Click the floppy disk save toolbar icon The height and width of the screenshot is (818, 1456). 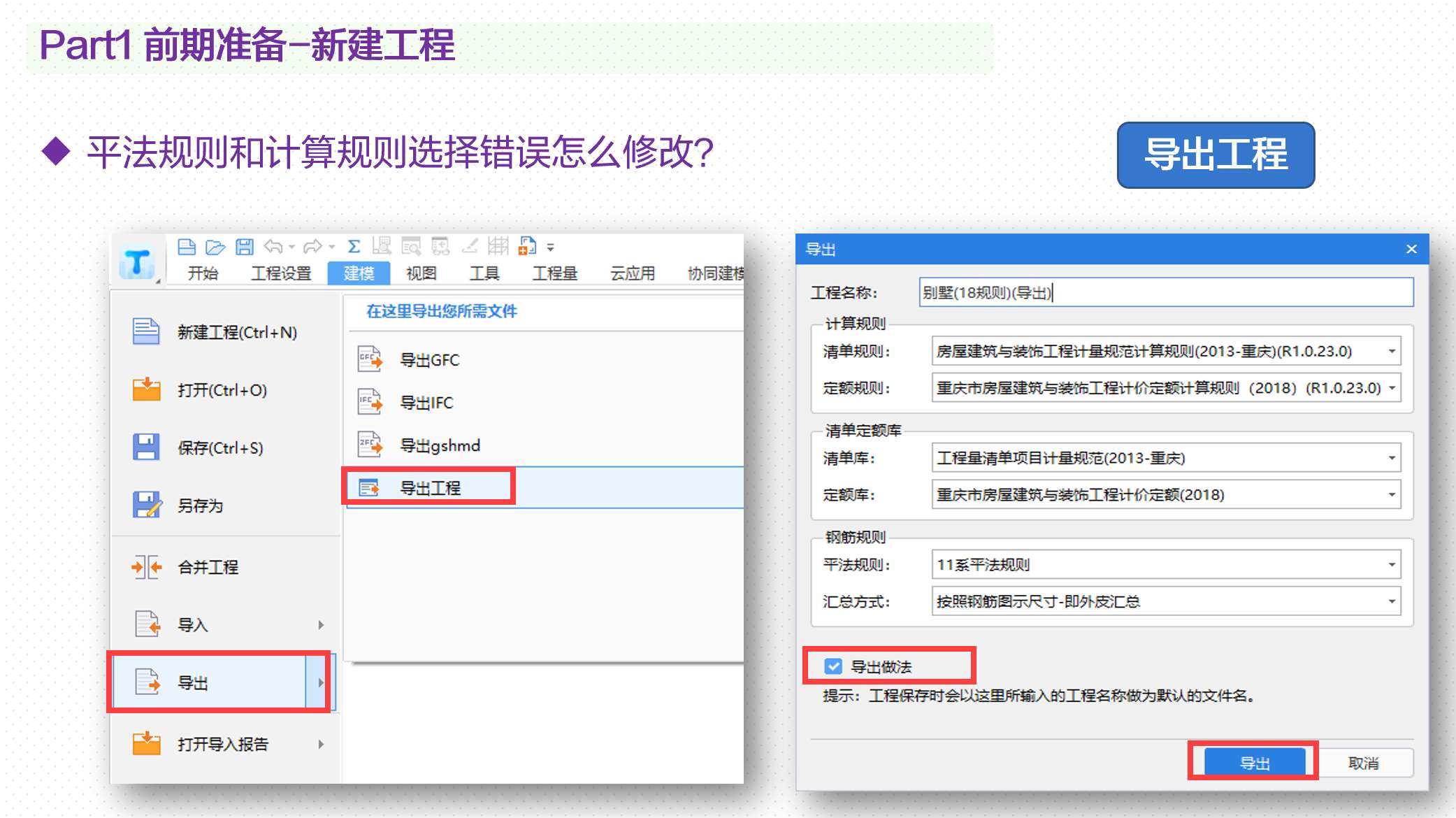(x=244, y=247)
